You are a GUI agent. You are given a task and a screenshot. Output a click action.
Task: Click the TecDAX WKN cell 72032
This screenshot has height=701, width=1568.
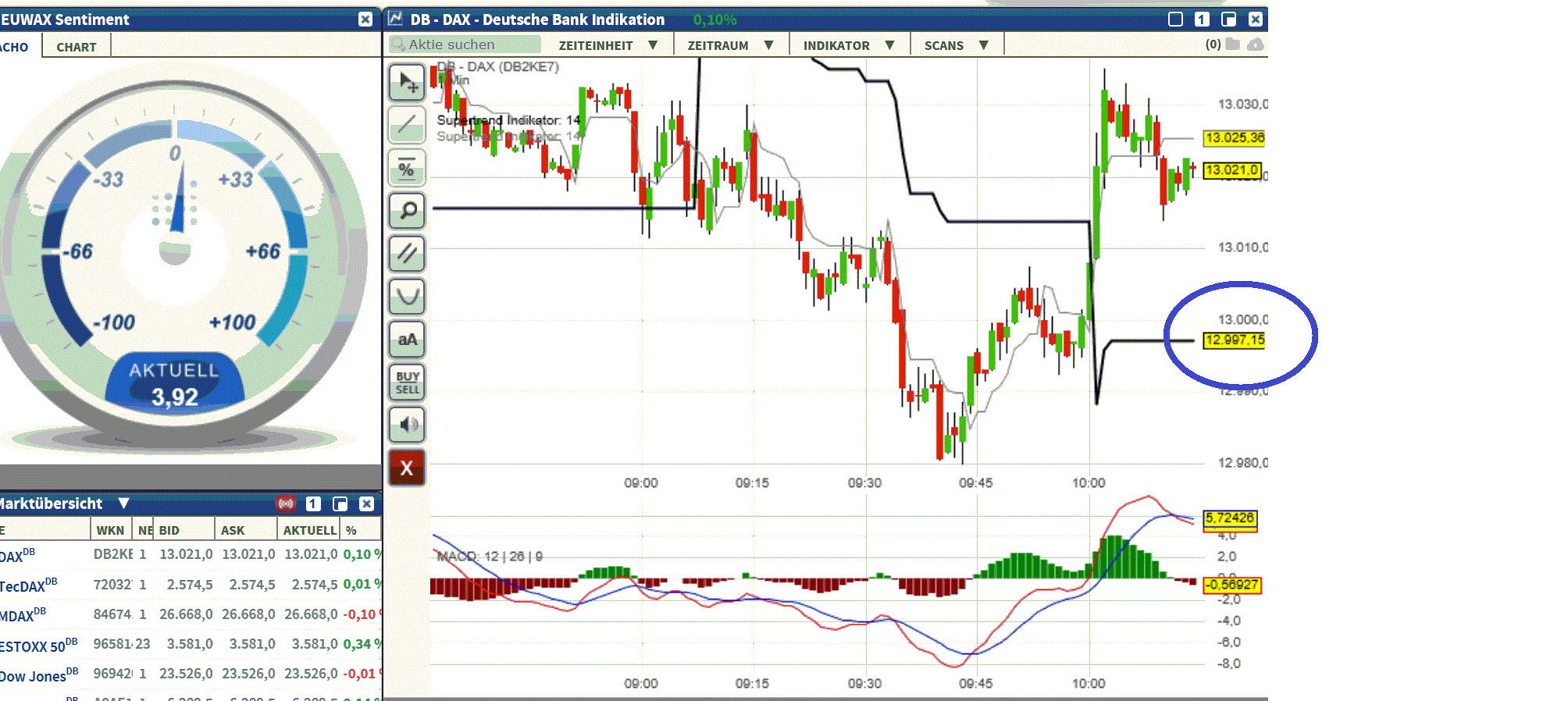[113, 584]
